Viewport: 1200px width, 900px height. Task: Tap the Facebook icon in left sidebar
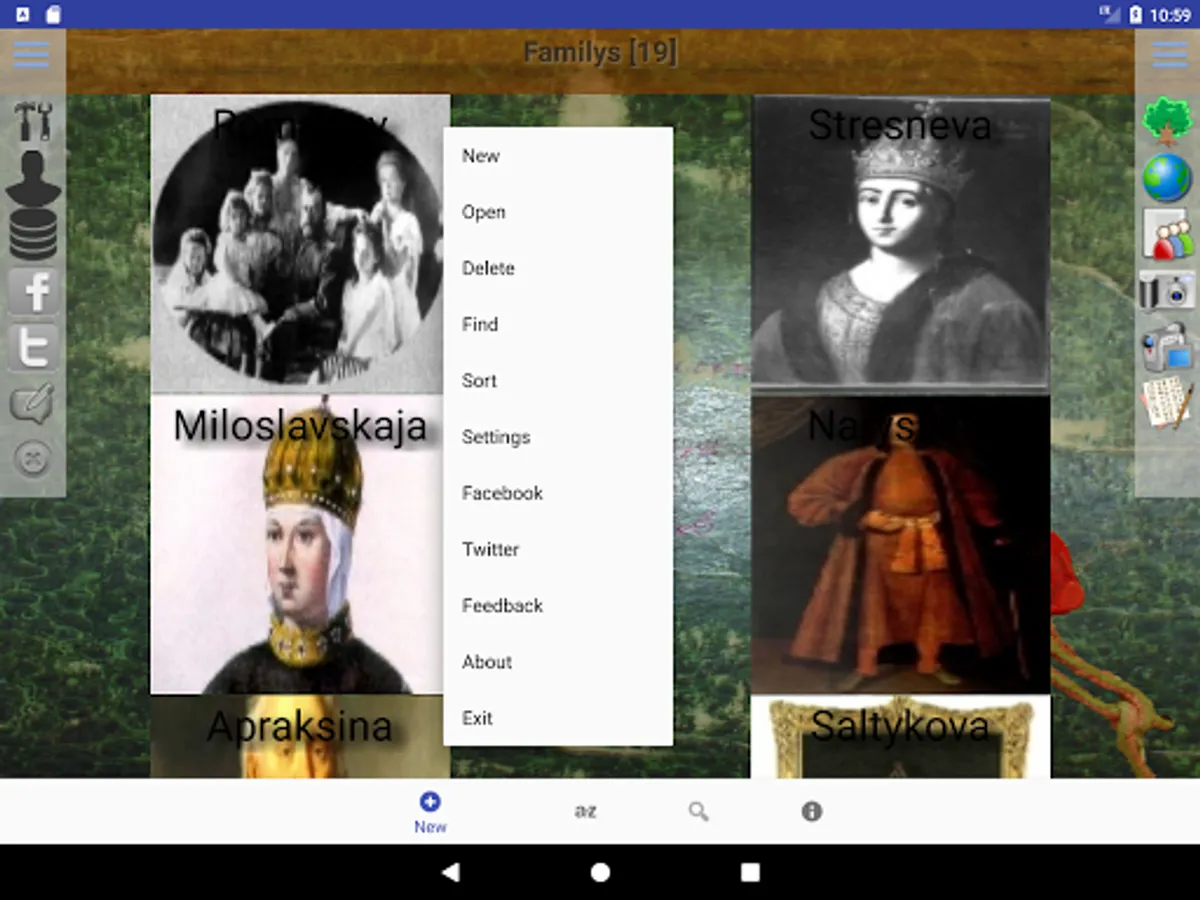pos(34,291)
